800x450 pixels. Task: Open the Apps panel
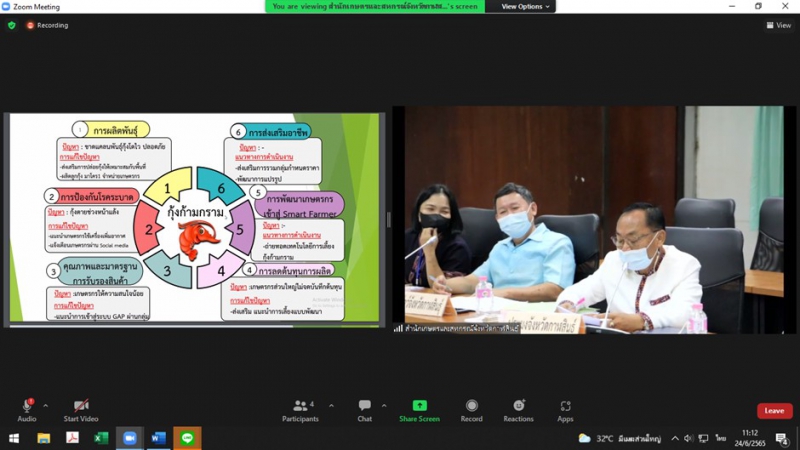[565, 406]
